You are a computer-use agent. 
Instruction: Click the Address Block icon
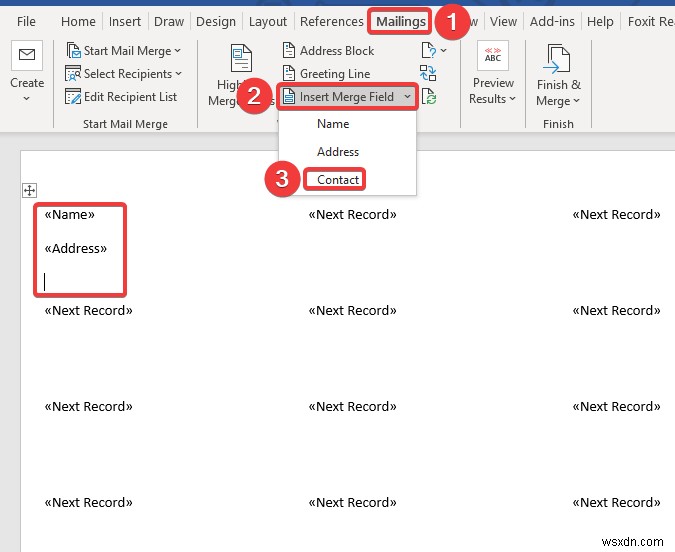pos(289,50)
